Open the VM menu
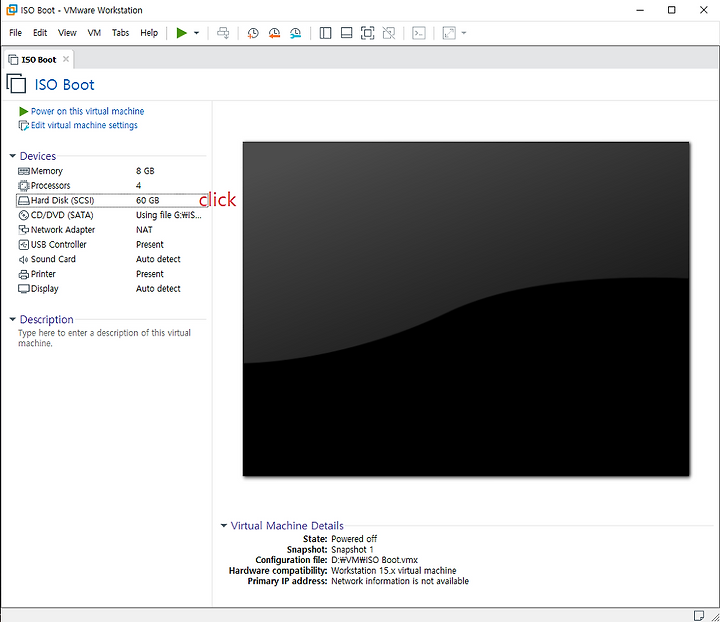 [x=94, y=33]
